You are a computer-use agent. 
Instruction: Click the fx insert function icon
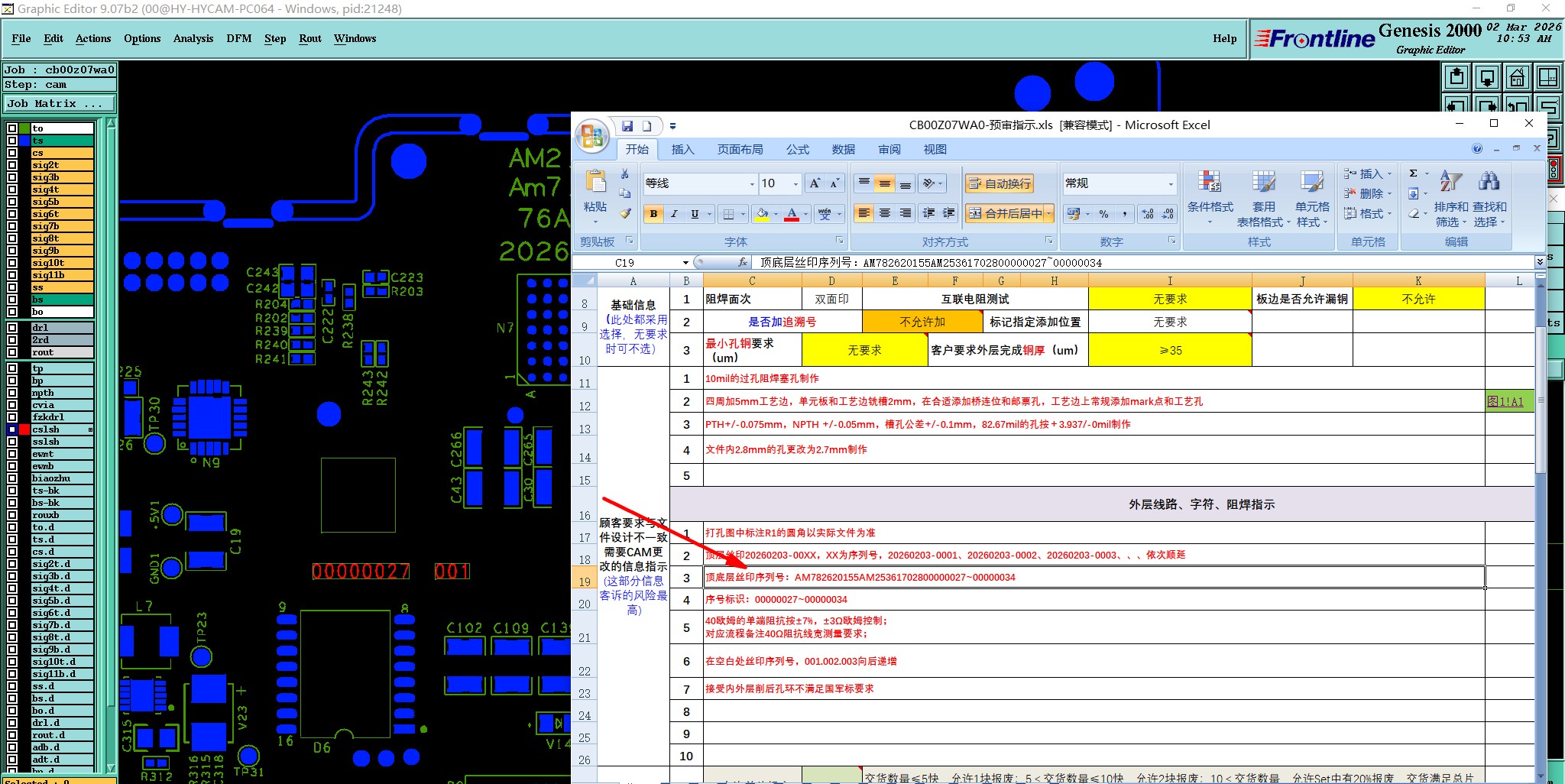point(743,262)
